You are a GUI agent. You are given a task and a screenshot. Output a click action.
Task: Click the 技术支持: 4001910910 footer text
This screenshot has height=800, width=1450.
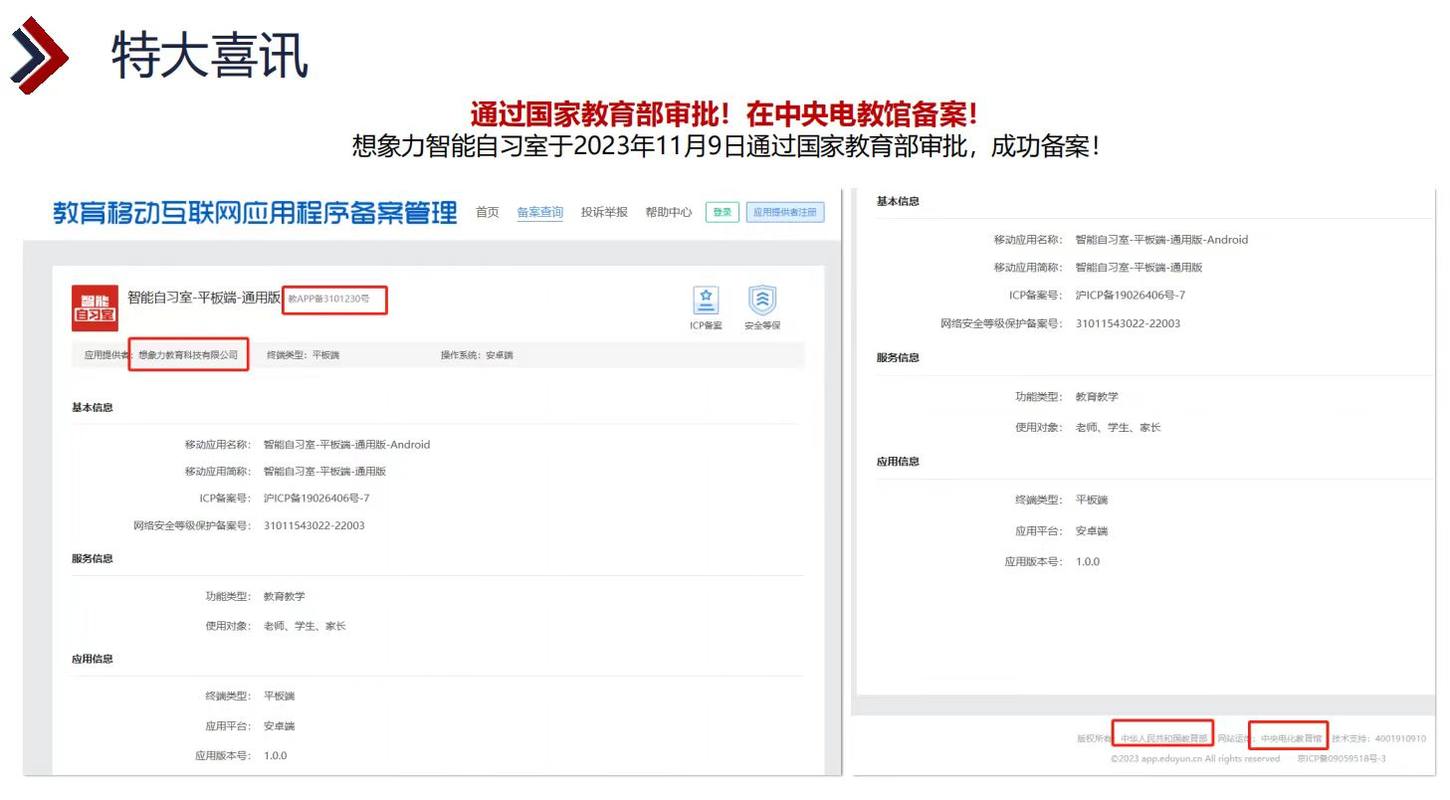click(x=1379, y=738)
